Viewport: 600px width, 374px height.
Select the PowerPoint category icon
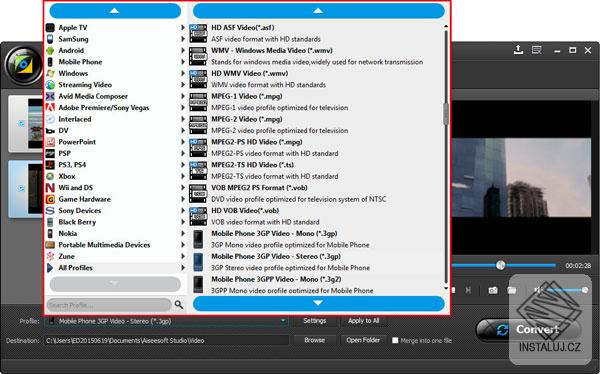point(50,142)
